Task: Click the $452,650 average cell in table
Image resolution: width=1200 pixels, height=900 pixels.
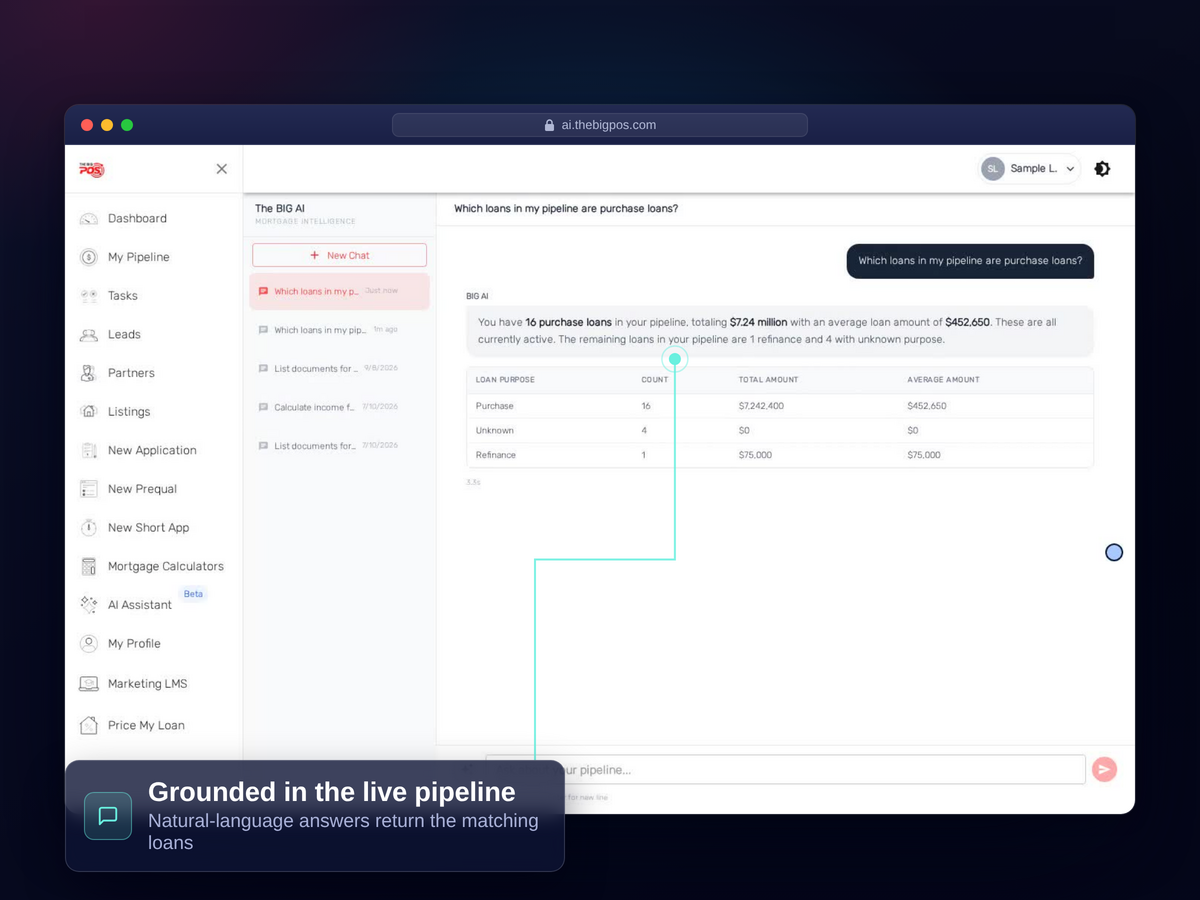Action: (x=927, y=406)
